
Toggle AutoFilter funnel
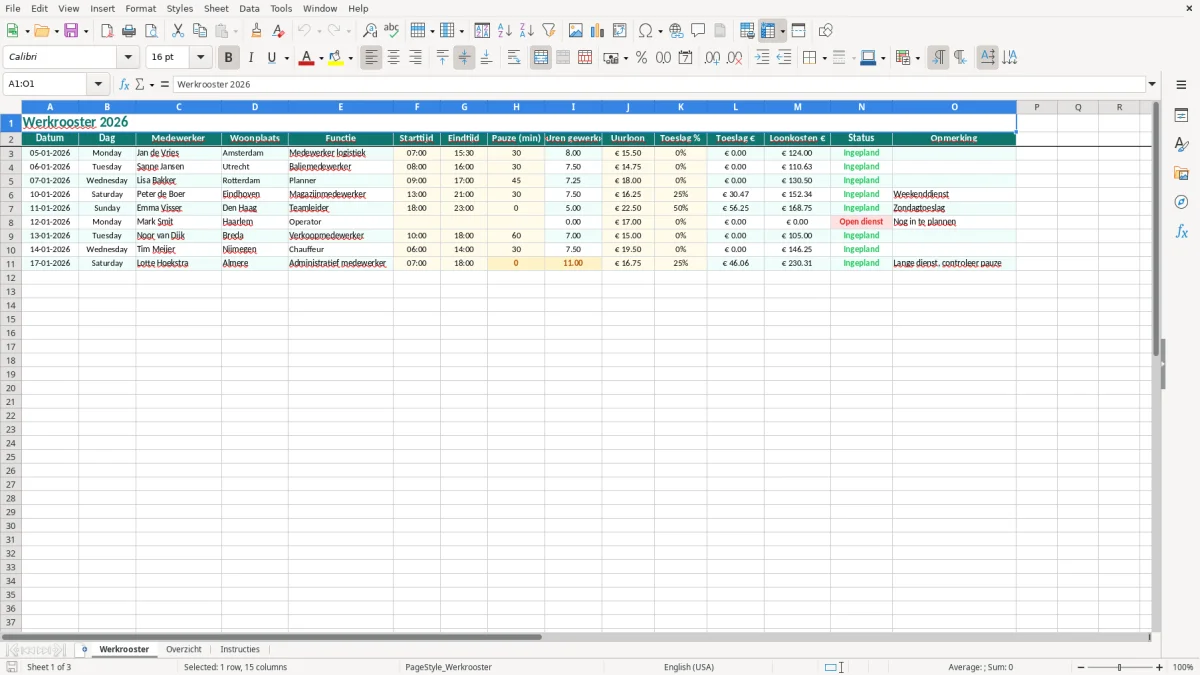549,31
